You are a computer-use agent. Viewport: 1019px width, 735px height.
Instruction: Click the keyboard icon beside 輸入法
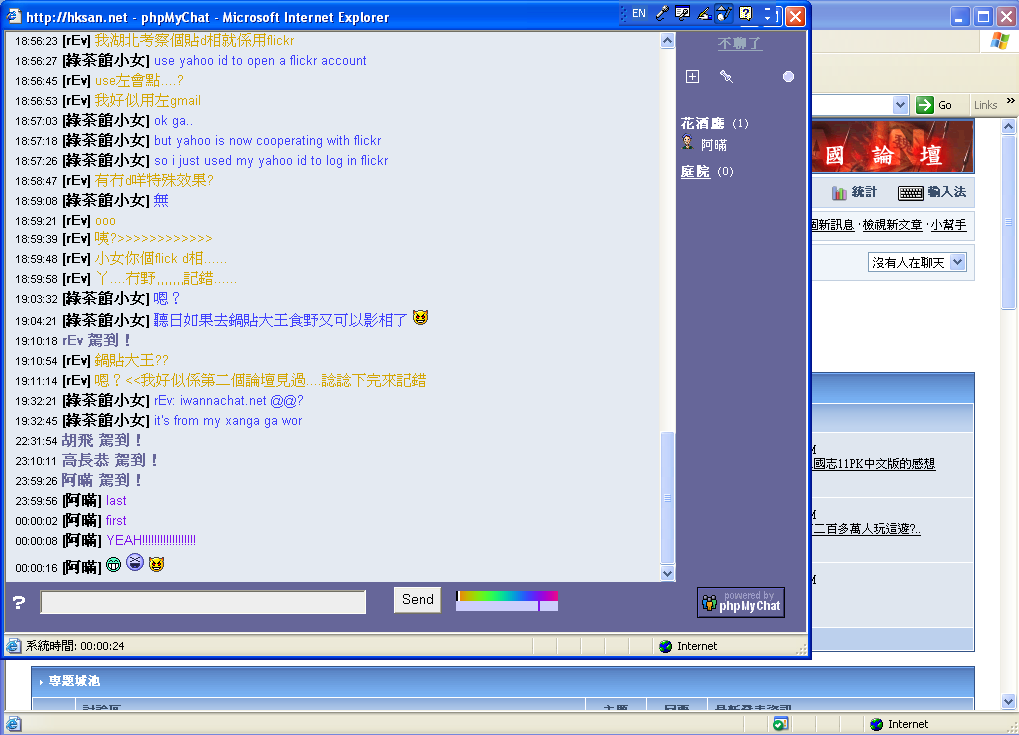[x=910, y=192]
